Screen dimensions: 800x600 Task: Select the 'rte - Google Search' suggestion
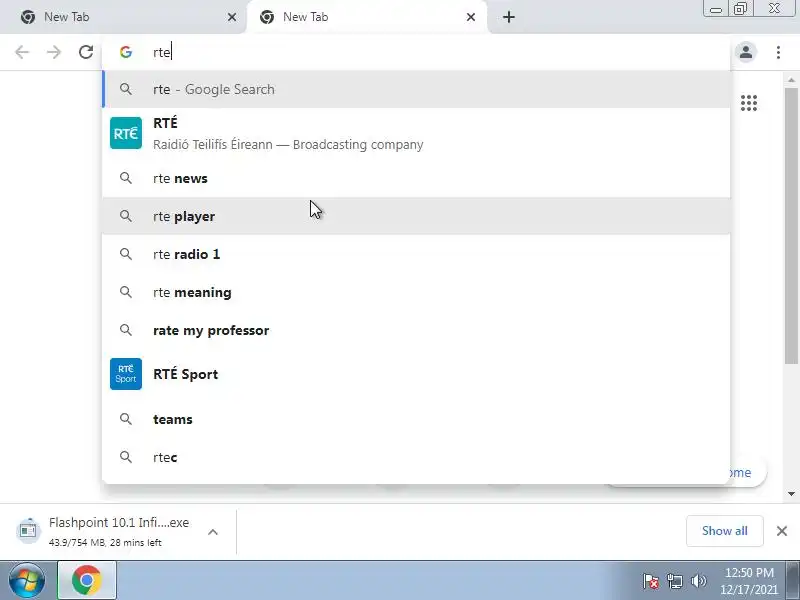pos(416,89)
